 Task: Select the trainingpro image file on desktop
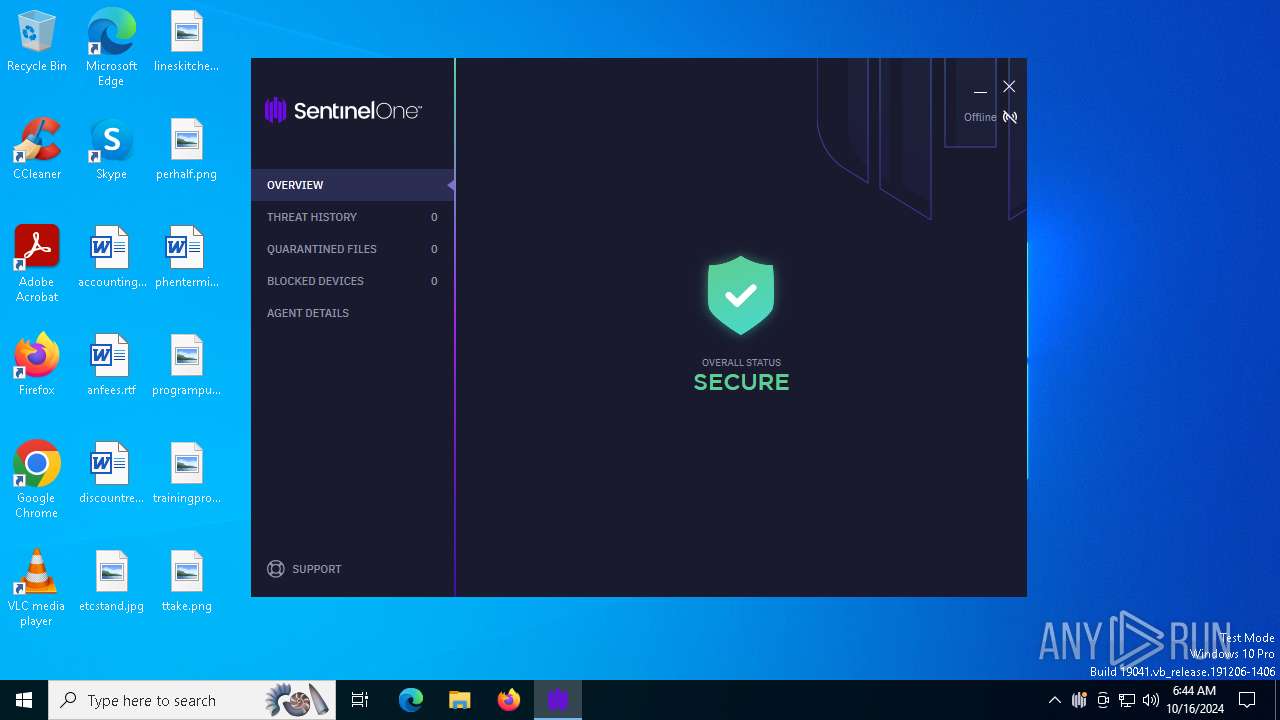[x=186, y=474]
